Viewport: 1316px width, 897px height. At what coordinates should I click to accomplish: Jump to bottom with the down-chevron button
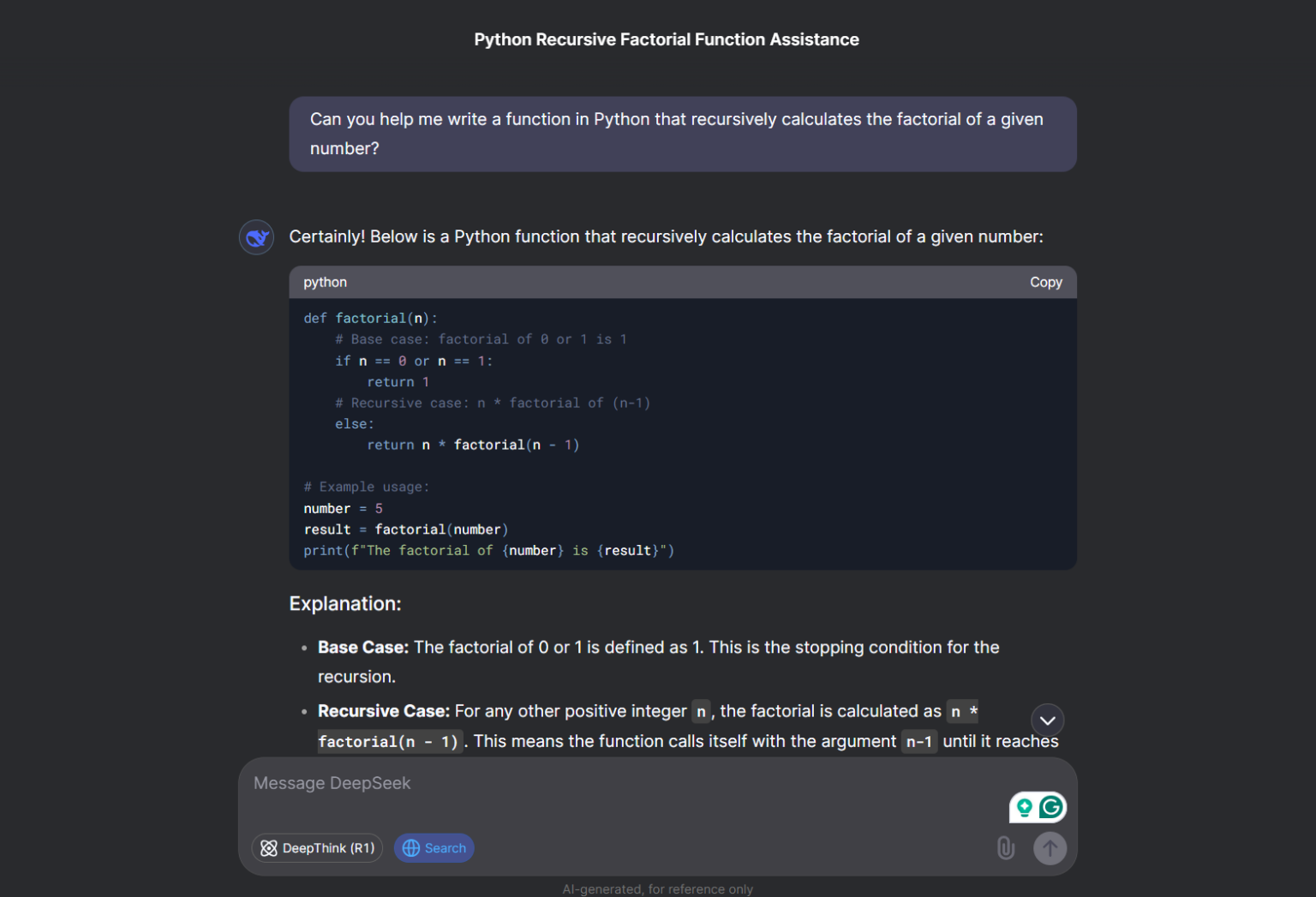(1047, 721)
